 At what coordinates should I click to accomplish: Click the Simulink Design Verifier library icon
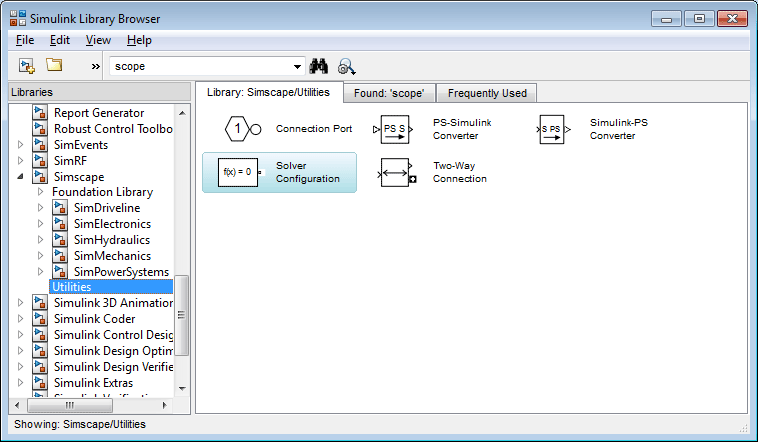point(40,367)
